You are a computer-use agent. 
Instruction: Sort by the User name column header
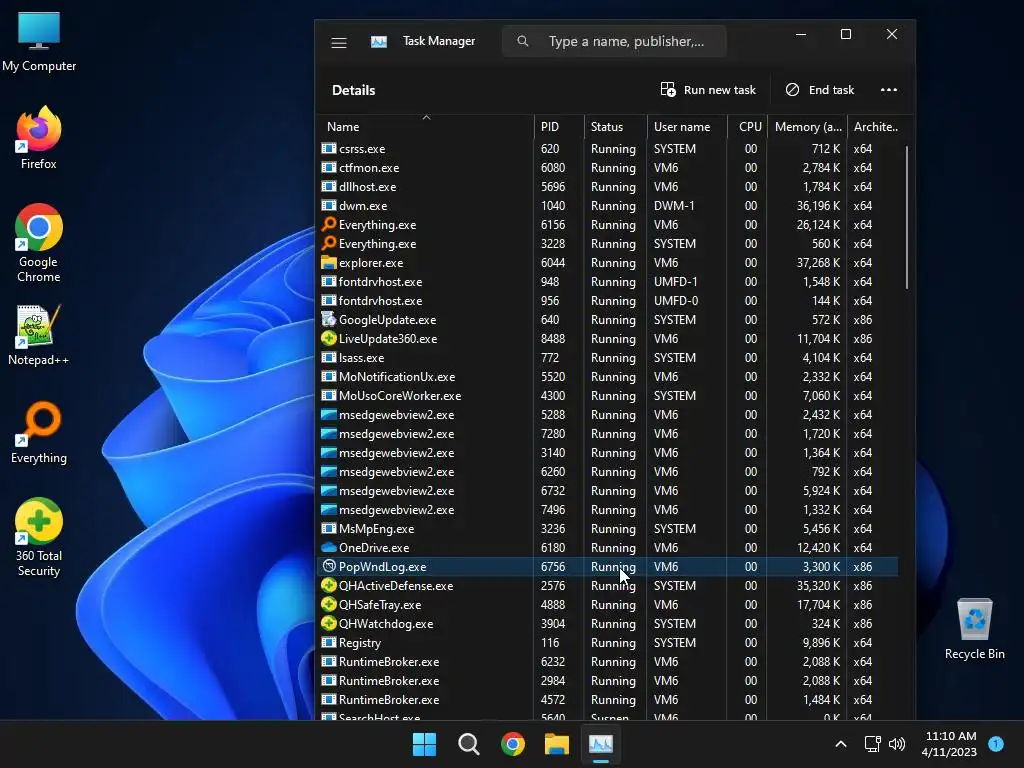pos(687,127)
